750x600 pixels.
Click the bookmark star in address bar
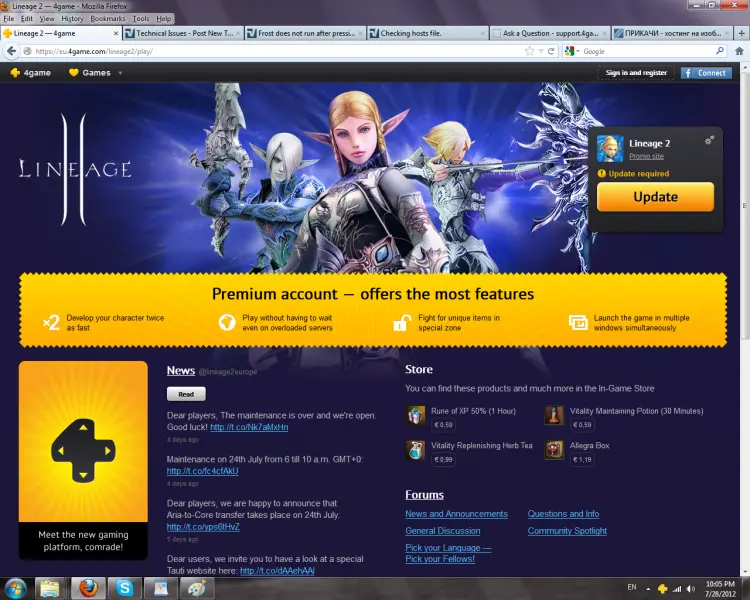(x=529, y=51)
